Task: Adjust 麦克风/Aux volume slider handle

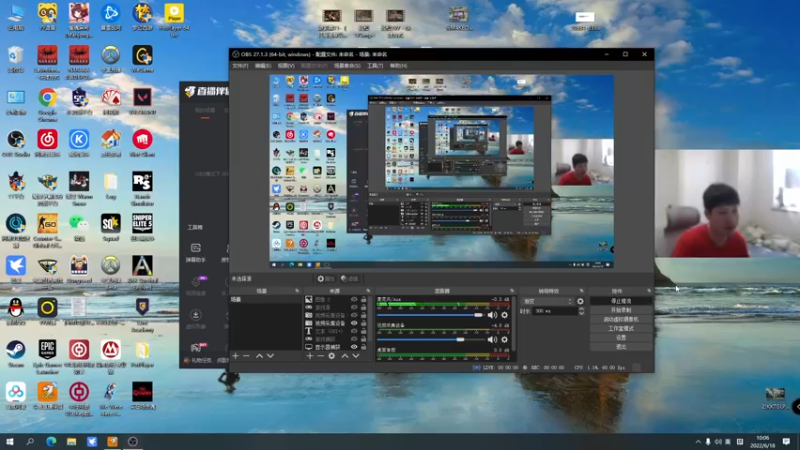Action: click(478, 315)
